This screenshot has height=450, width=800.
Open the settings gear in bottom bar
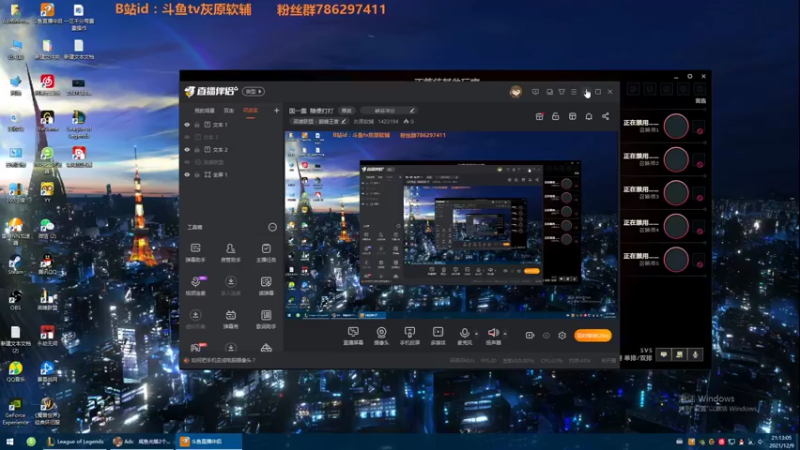click(x=562, y=335)
